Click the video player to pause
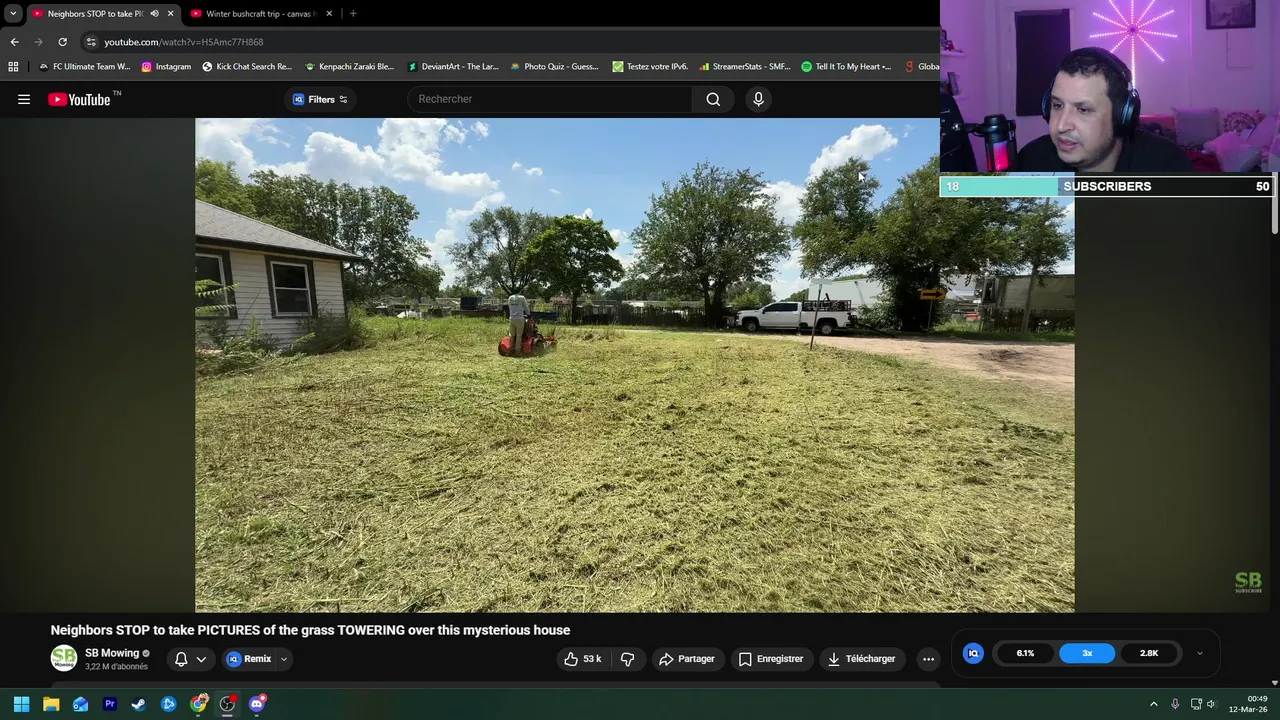This screenshot has height=720, width=1280. click(x=635, y=365)
